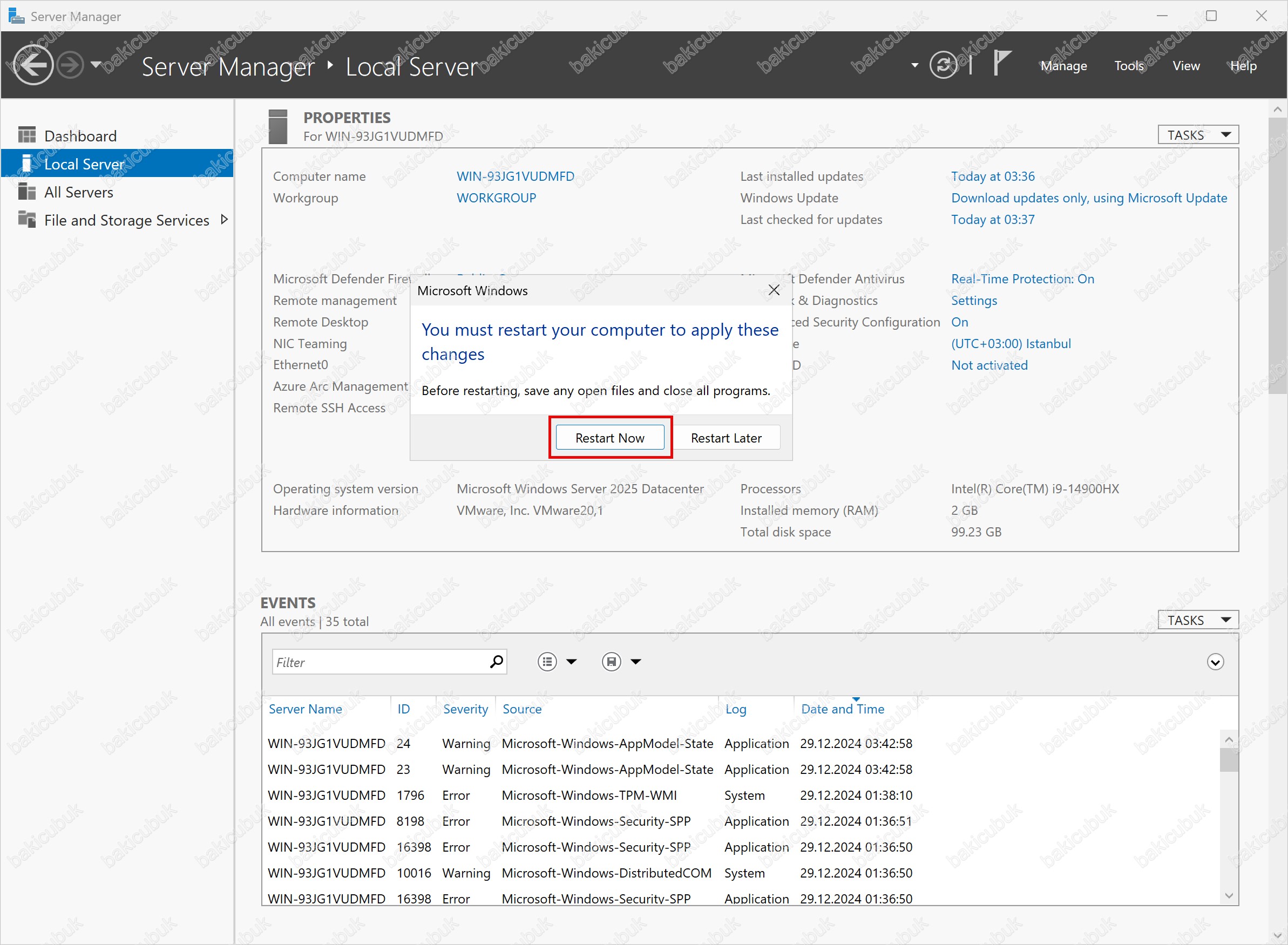
Task: Open the Notifications flag icon
Action: (x=1002, y=63)
